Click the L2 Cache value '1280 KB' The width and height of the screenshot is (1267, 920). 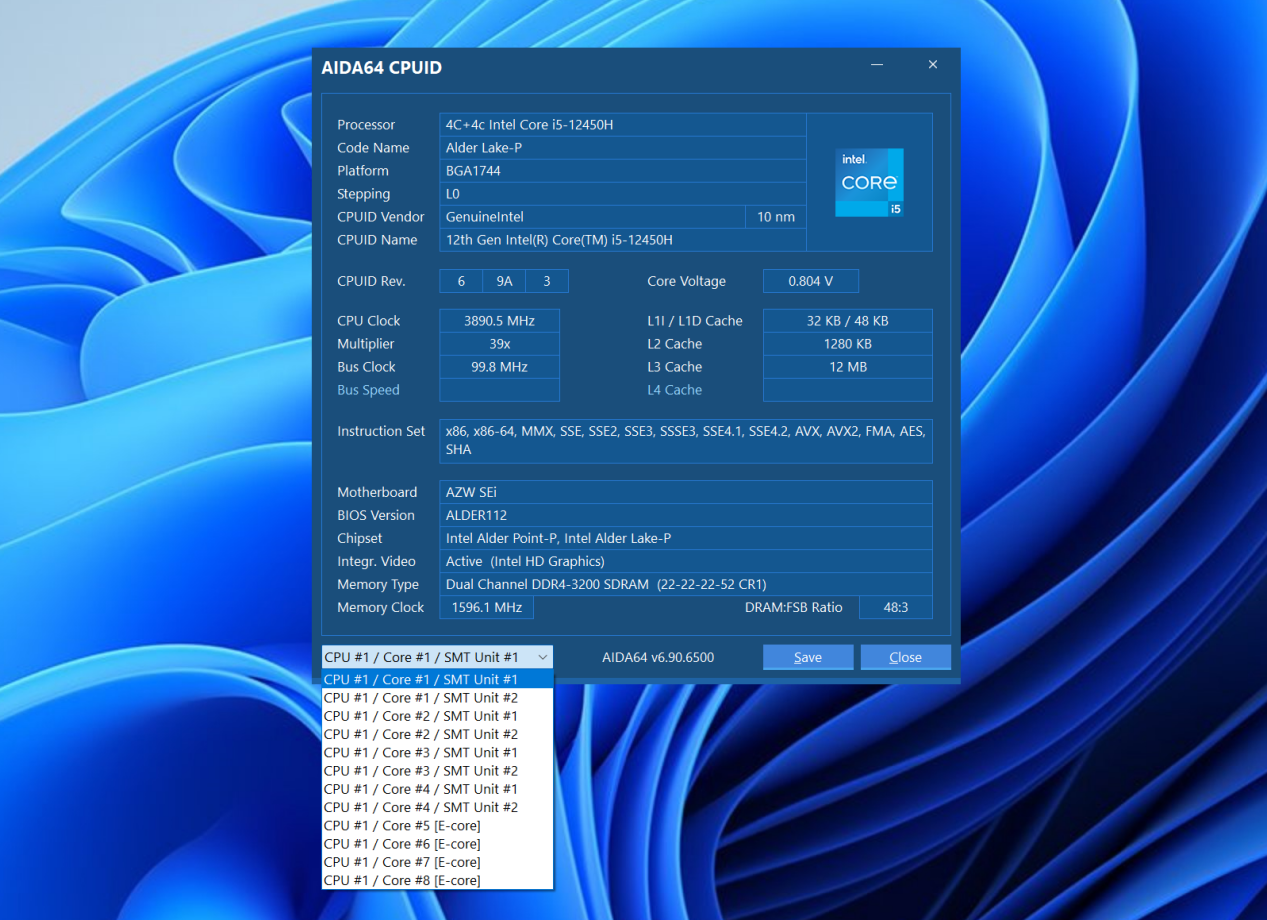(x=848, y=344)
